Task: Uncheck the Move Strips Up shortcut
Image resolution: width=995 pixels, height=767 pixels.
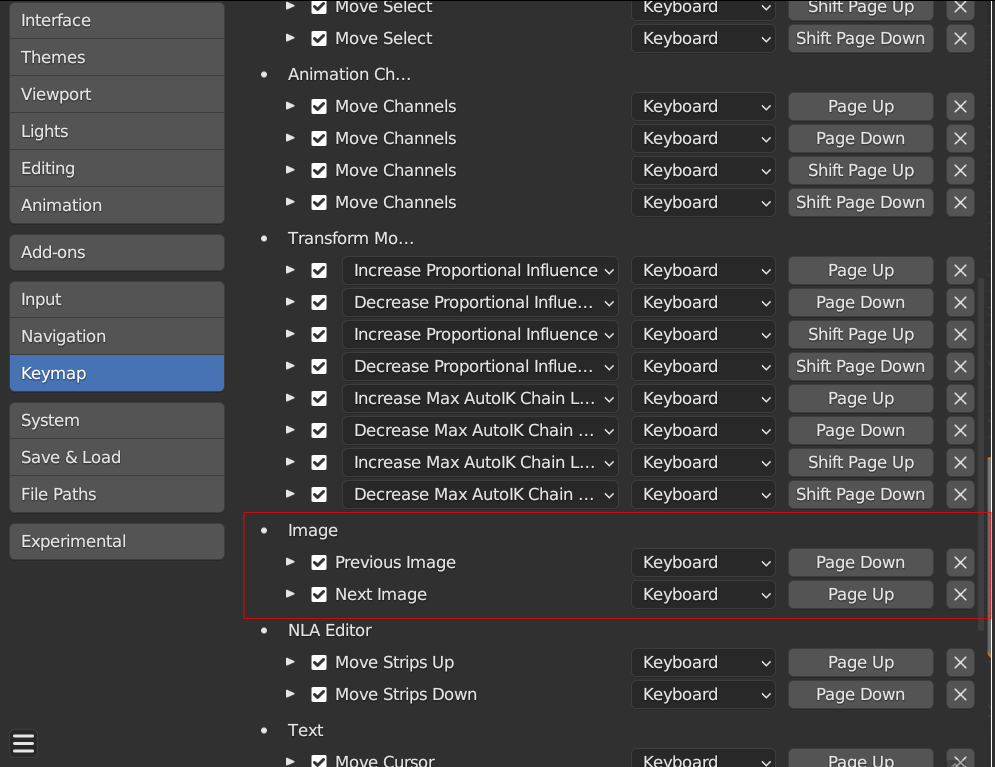Action: tap(318, 662)
